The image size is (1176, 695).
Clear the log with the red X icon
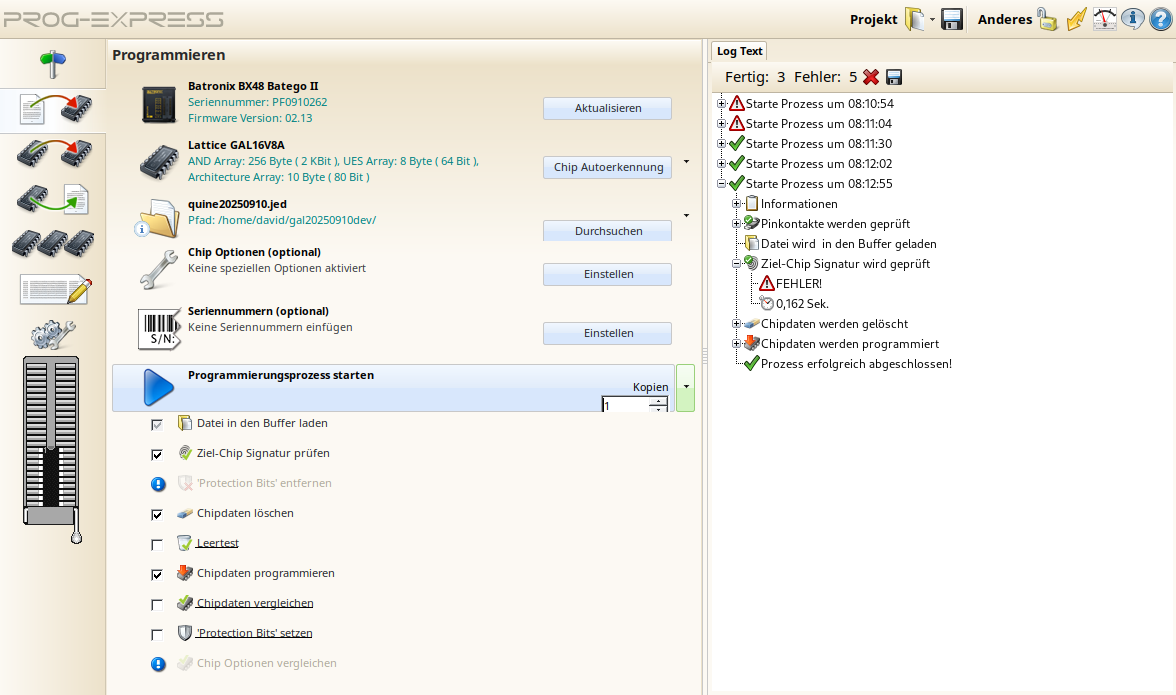[871, 77]
